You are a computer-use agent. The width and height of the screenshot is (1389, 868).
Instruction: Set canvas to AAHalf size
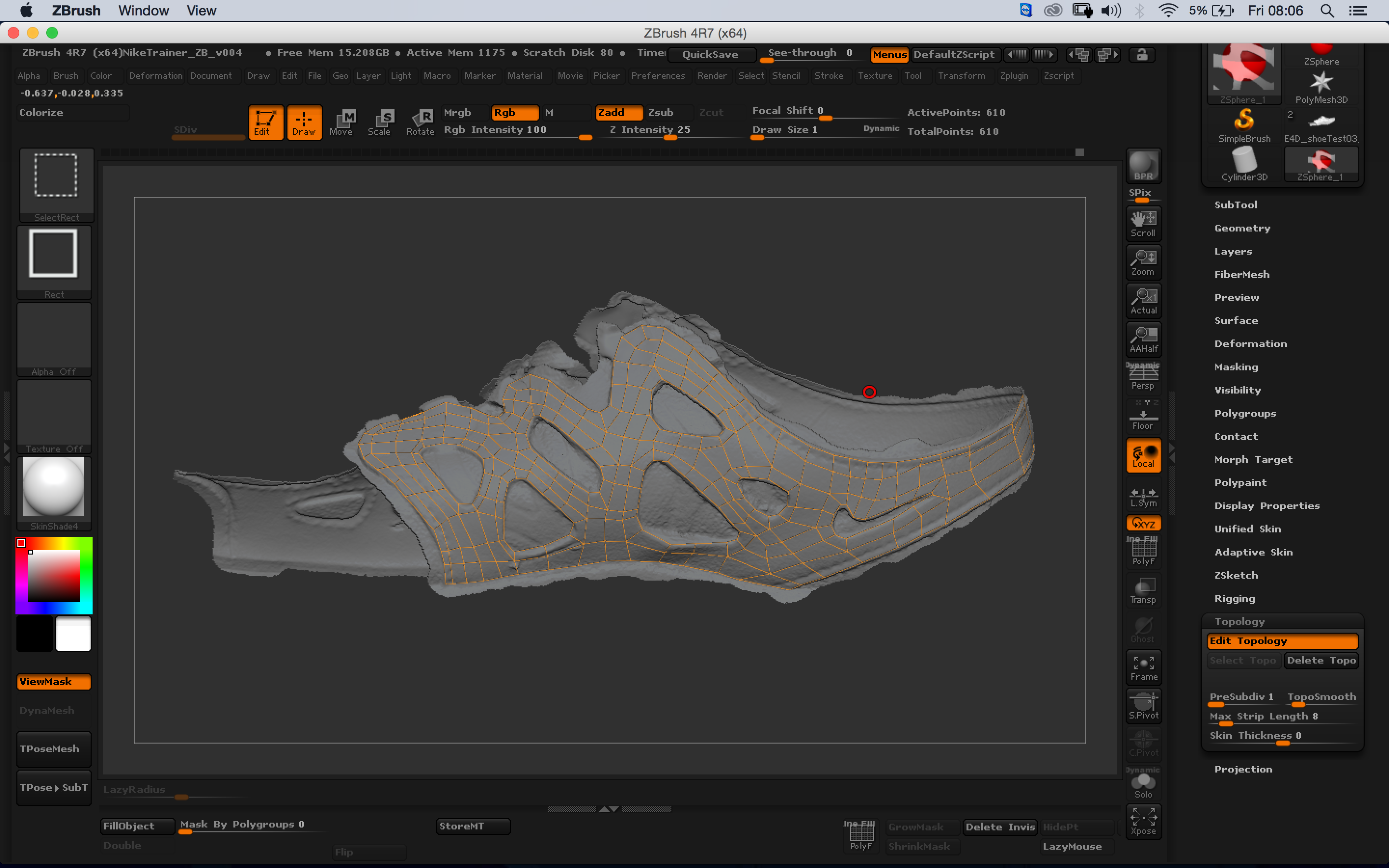[x=1144, y=339]
